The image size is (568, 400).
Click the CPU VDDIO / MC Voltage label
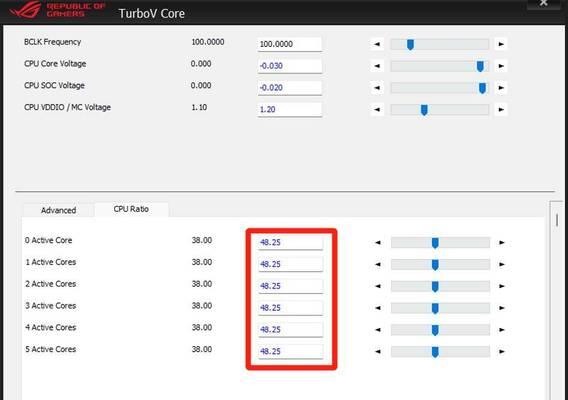[67, 107]
